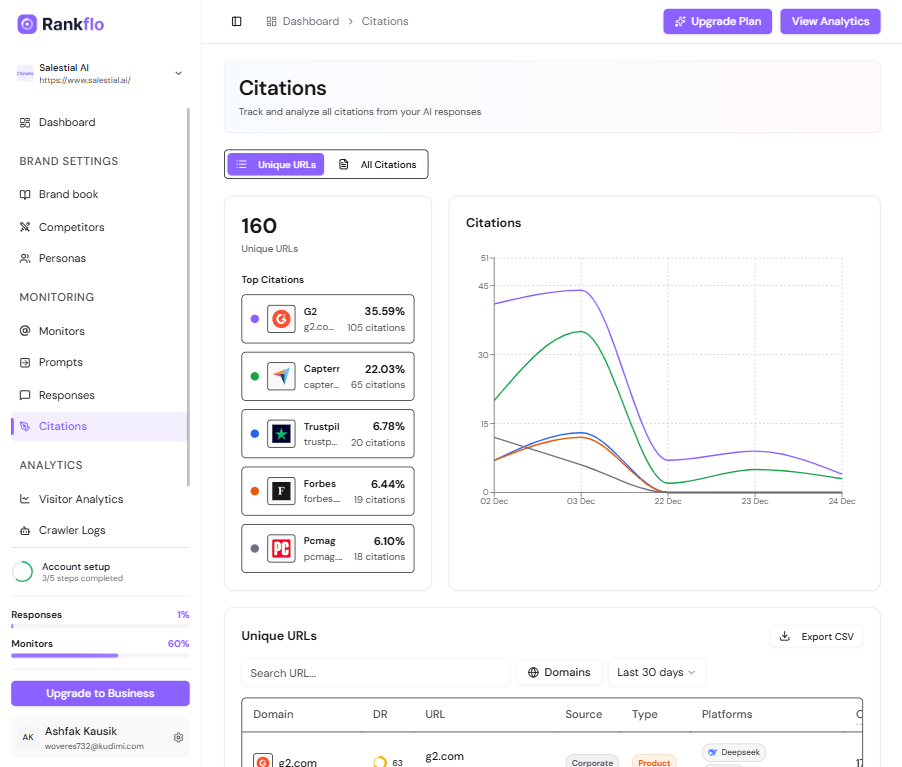Screen dimensions: 902x767
Task: Navigate to Citations via the breadcrumb
Action: tap(385, 21)
